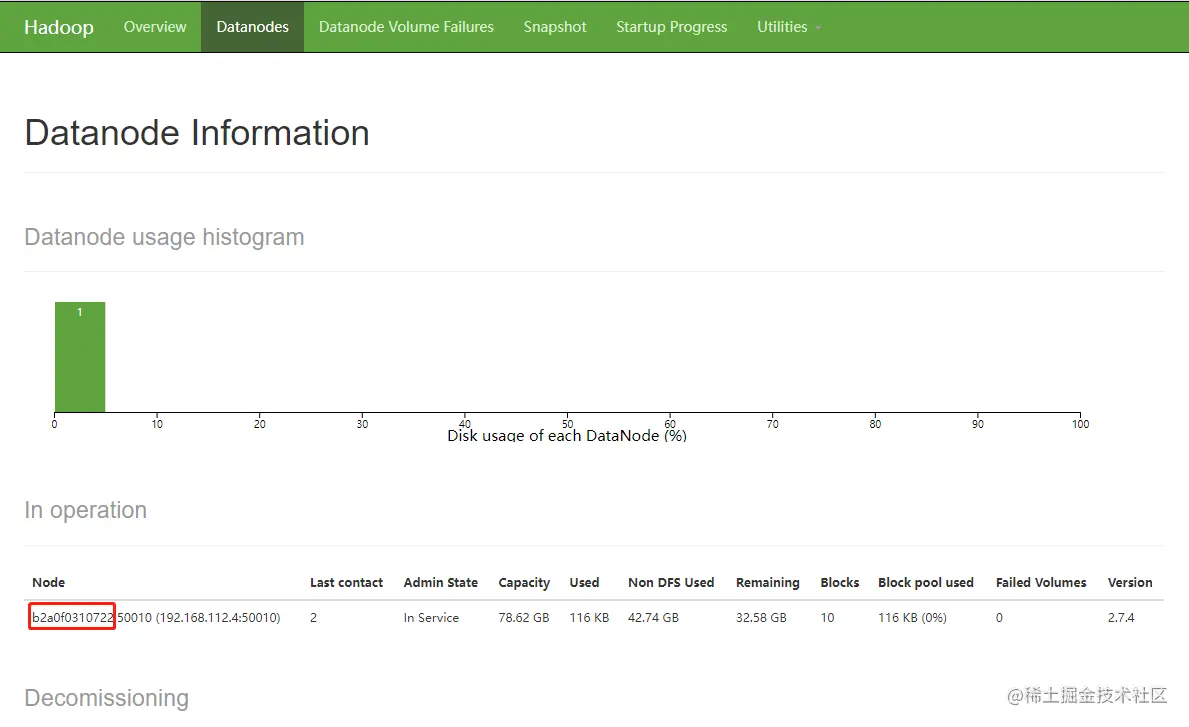Click the histogram axis label Disk usage
The height and width of the screenshot is (727, 1189).
(x=567, y=435)
